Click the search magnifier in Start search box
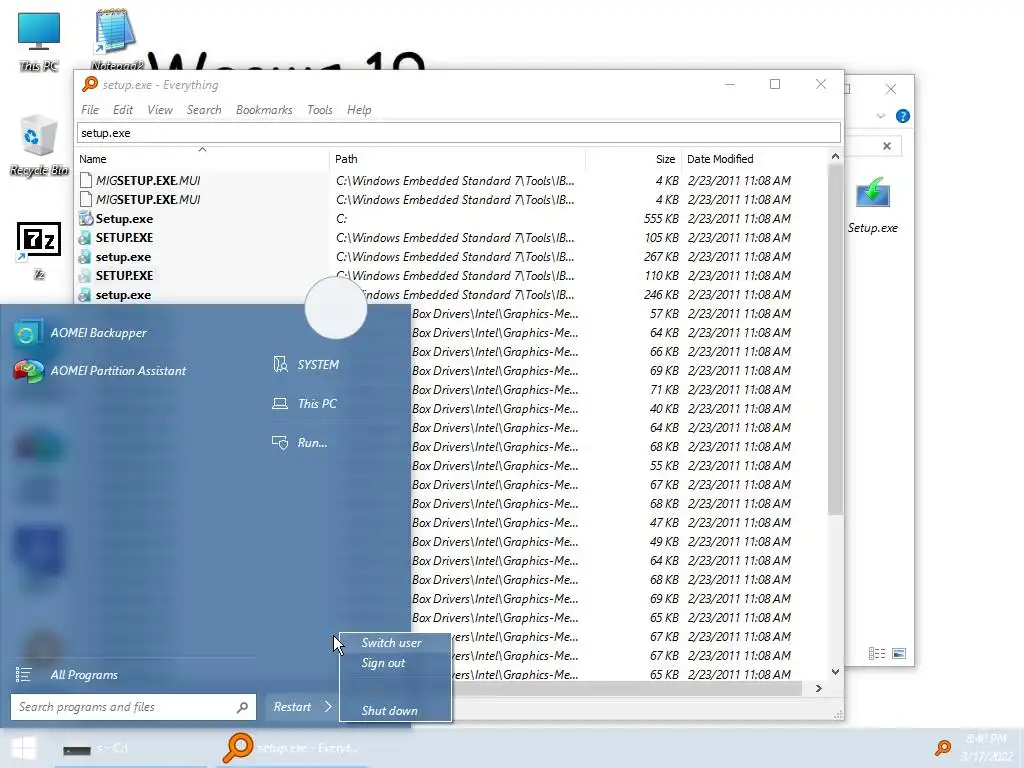1024x768 pixels. (x=242, y=707)
